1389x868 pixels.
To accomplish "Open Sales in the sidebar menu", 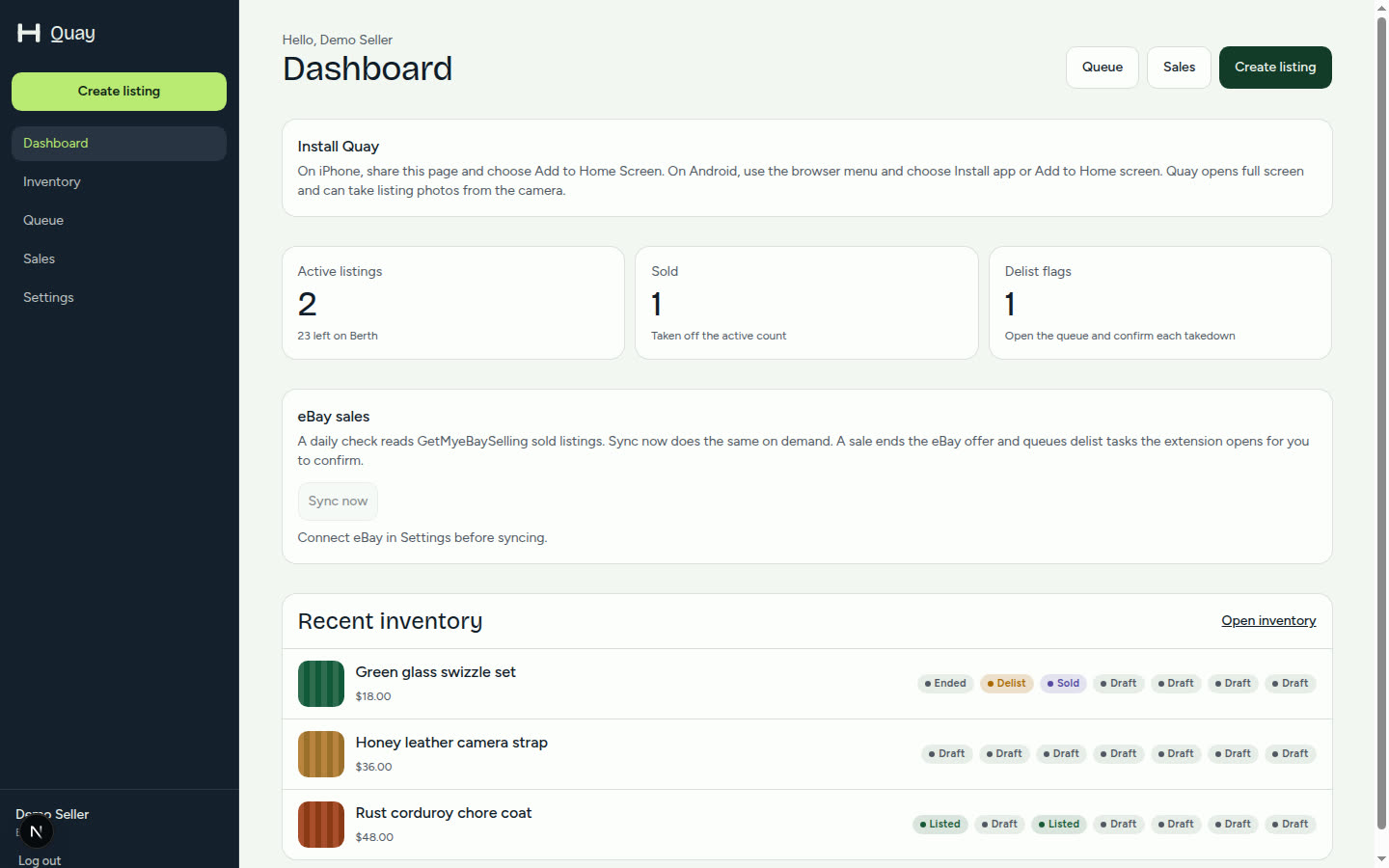I will tap(119, 259).
